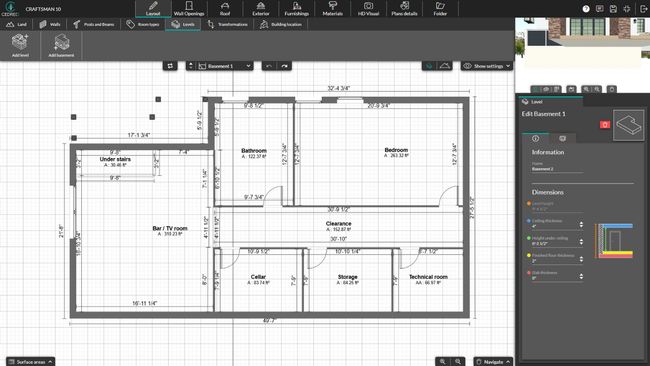Click the zoom out icon under 3D preview

coord(597,89)
